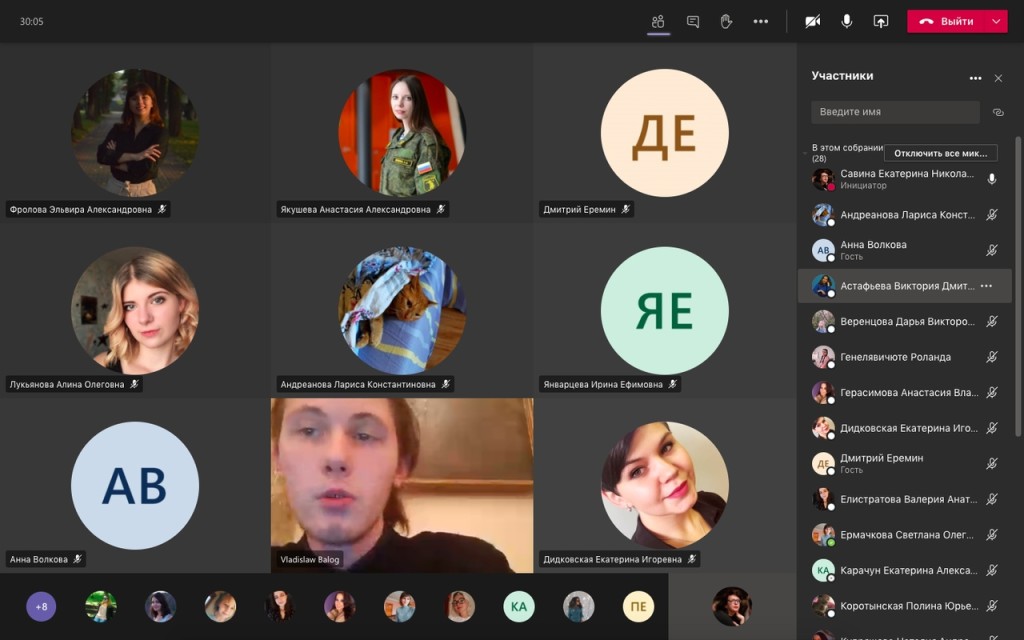Copy meeting link icon beside search field

(998, 112)
